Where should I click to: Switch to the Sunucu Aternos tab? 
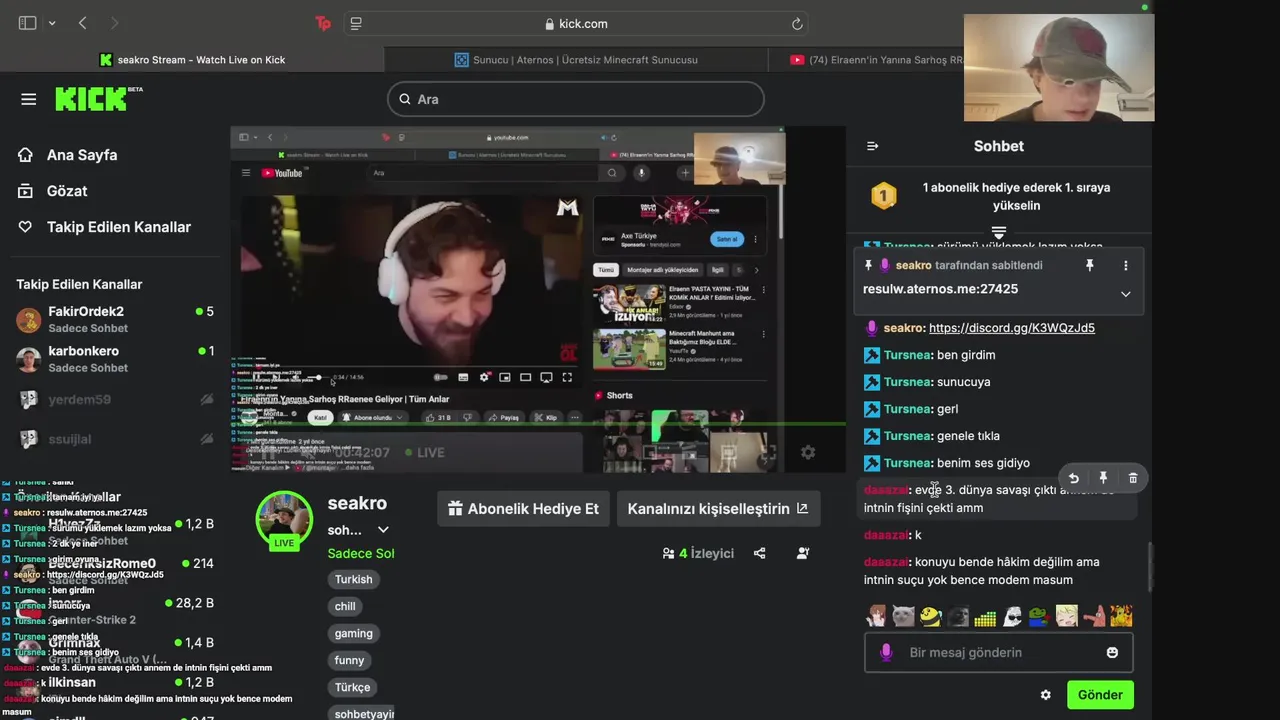click(576, 60)
